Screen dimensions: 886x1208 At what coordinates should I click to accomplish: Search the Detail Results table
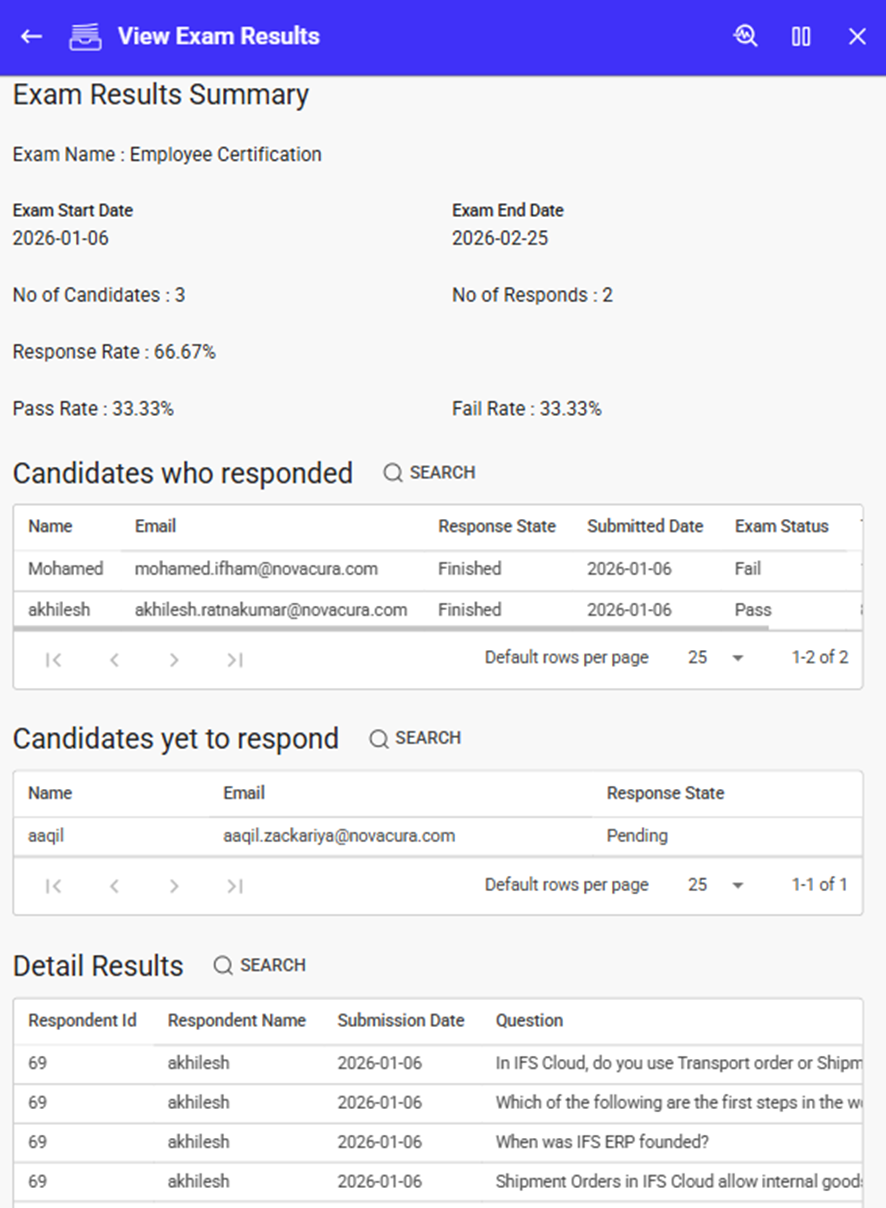(260, 966)
